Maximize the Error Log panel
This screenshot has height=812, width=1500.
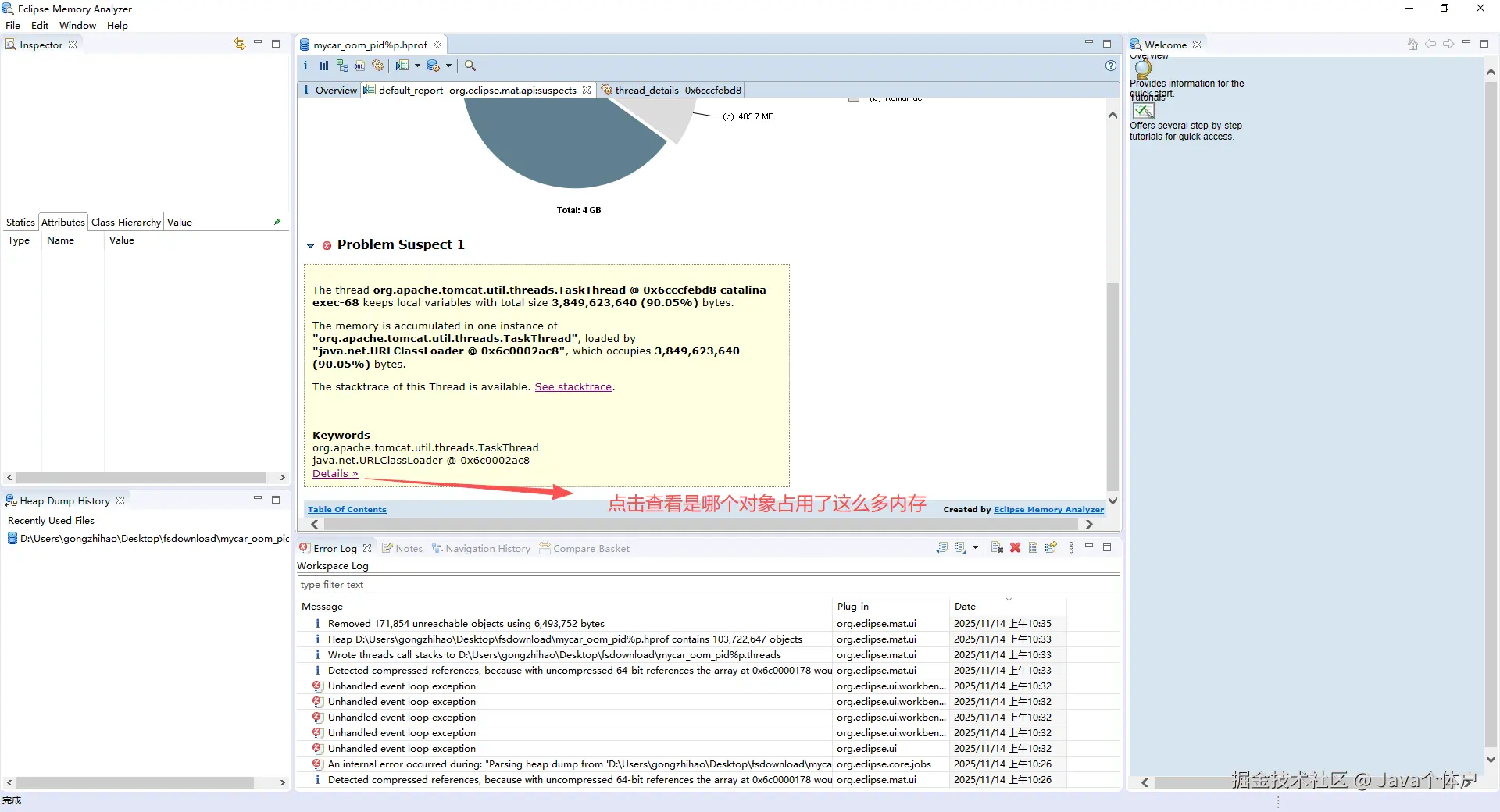1107,547
